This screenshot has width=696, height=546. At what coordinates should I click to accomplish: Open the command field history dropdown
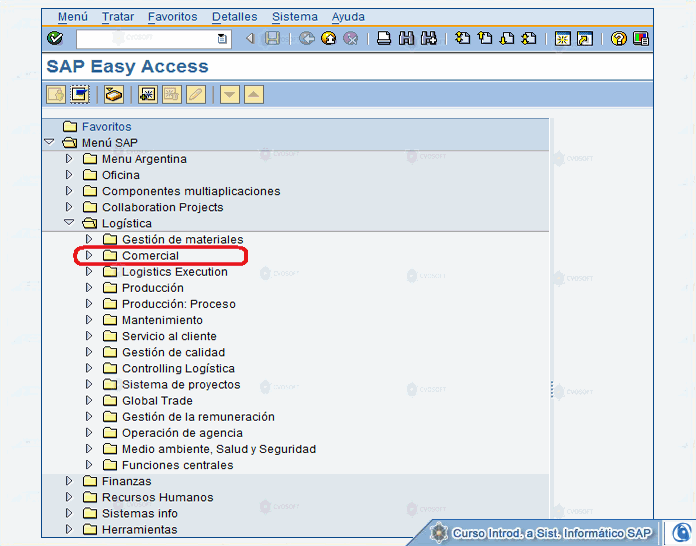[x=222, y=39]
